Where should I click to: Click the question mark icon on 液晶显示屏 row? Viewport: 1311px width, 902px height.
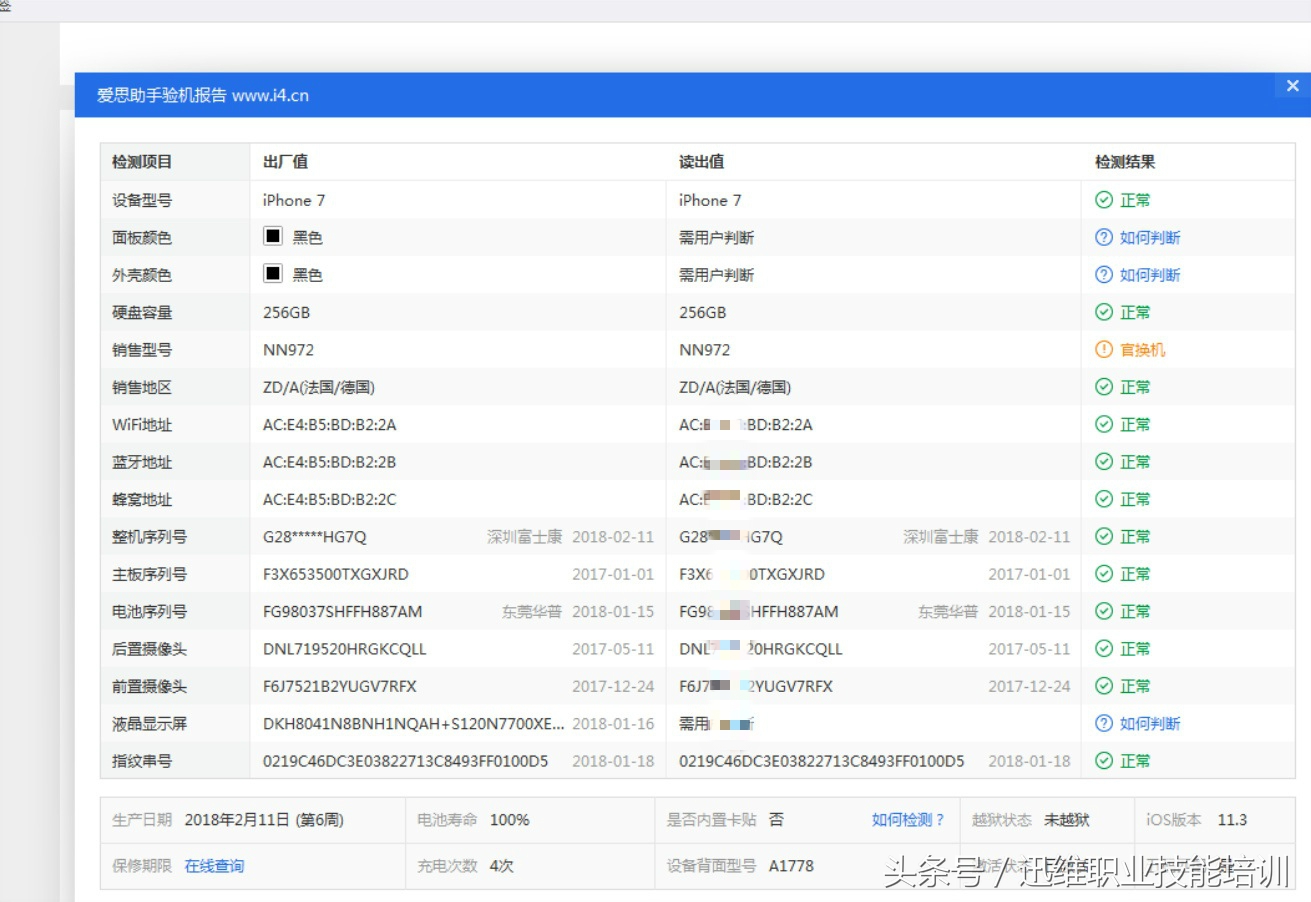(1104, 723)
